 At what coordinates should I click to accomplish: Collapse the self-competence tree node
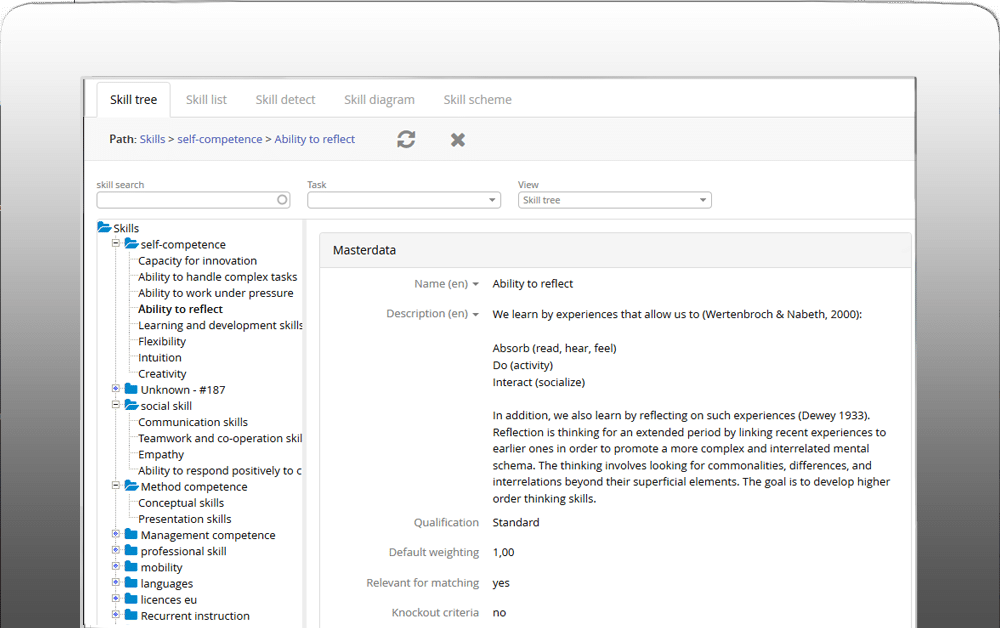click(x=116, y=243)
